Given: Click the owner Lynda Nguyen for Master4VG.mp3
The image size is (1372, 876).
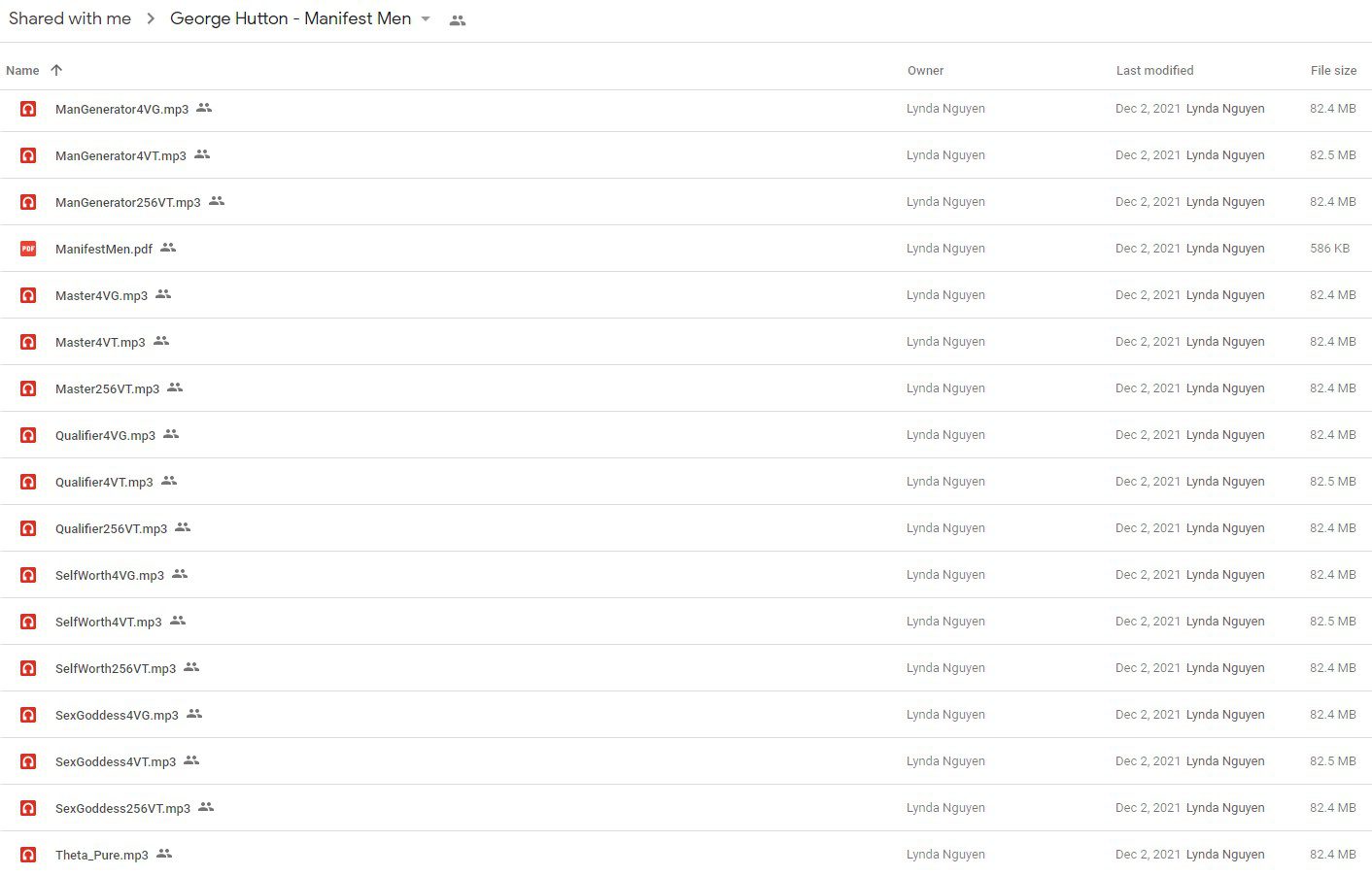Looking at the screenshot, I should [945, 295].
